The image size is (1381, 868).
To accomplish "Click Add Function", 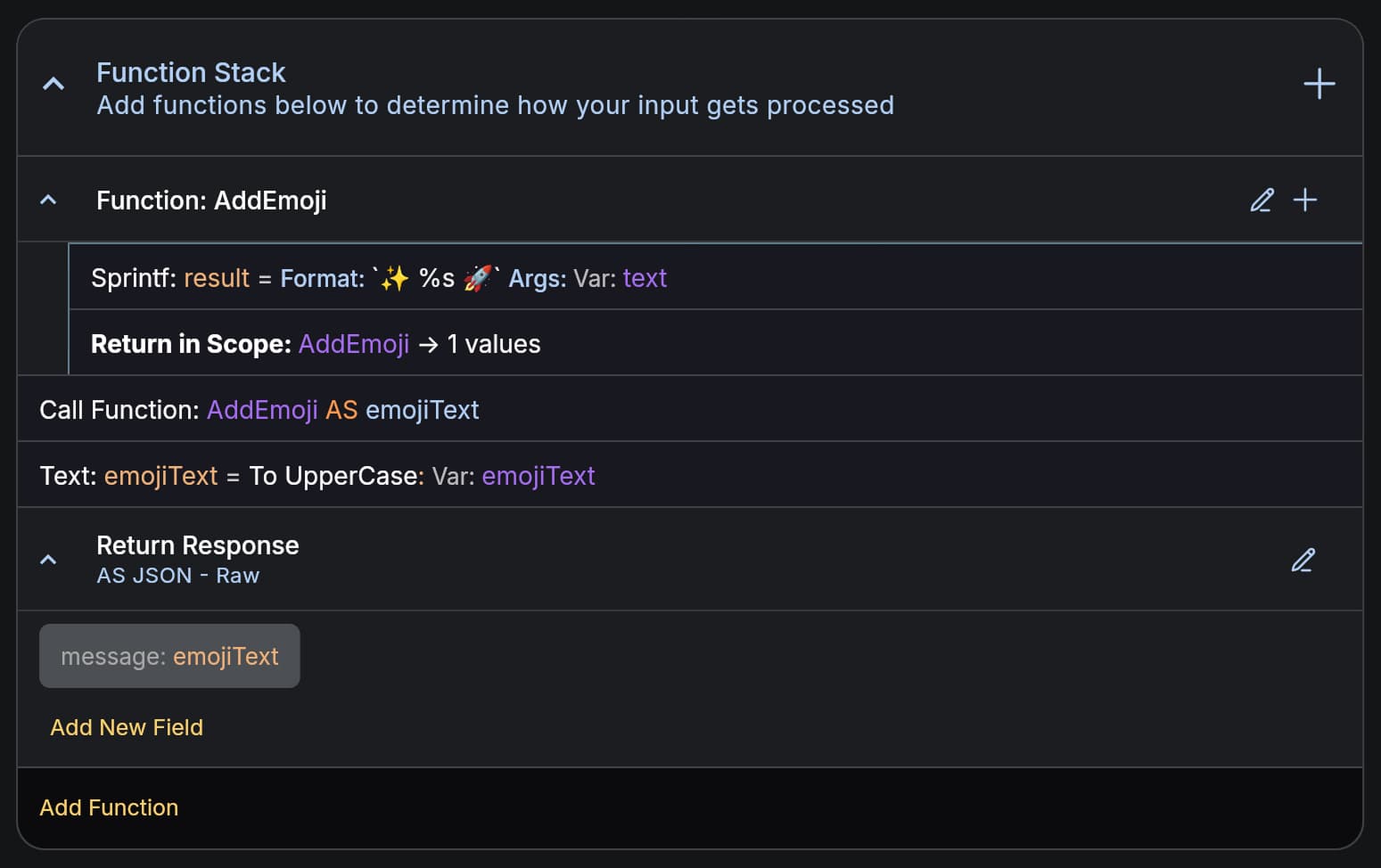I will tap(108, 807).
